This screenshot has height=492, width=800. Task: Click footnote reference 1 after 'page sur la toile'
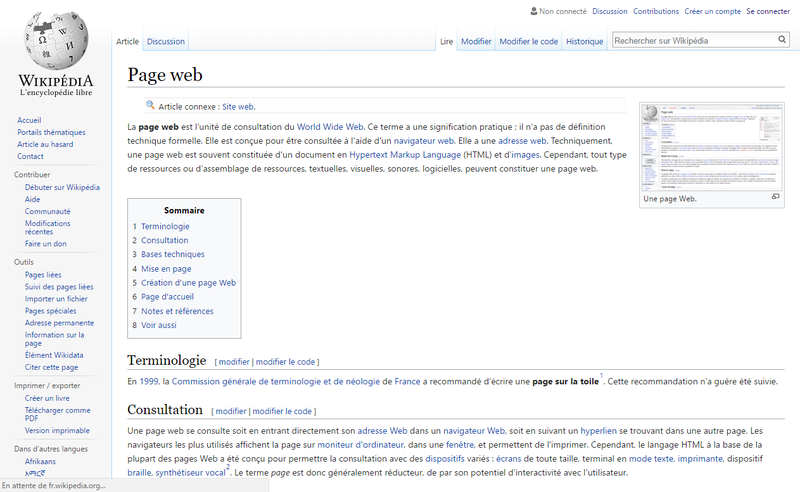tap(601, 376)
